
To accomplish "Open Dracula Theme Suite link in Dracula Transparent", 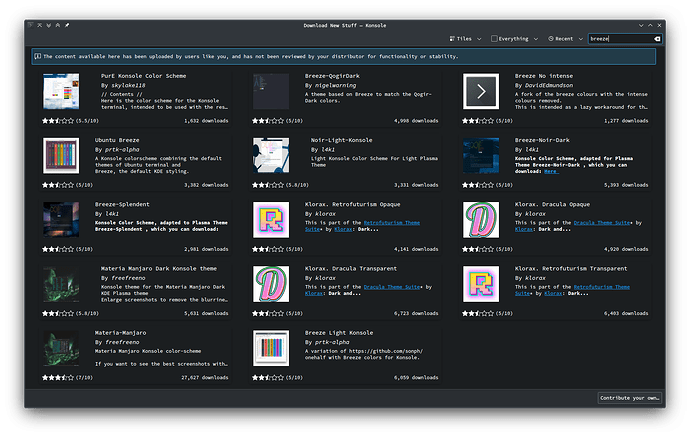I will coord(392,287).
